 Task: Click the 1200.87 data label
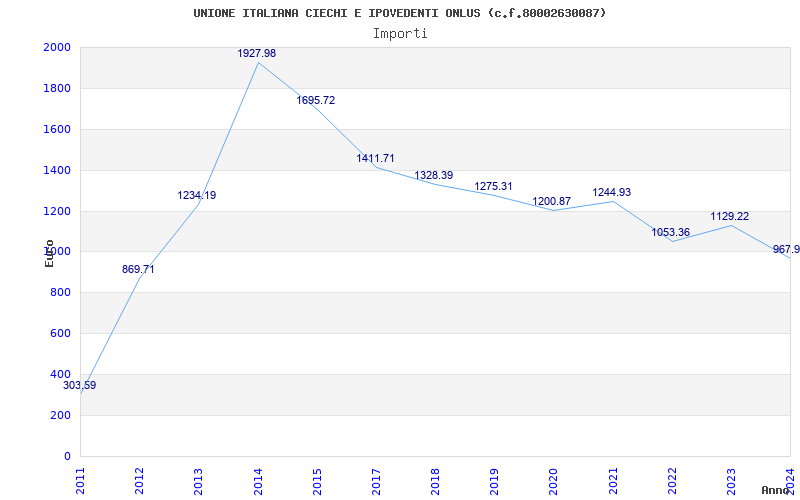[552, 202]
